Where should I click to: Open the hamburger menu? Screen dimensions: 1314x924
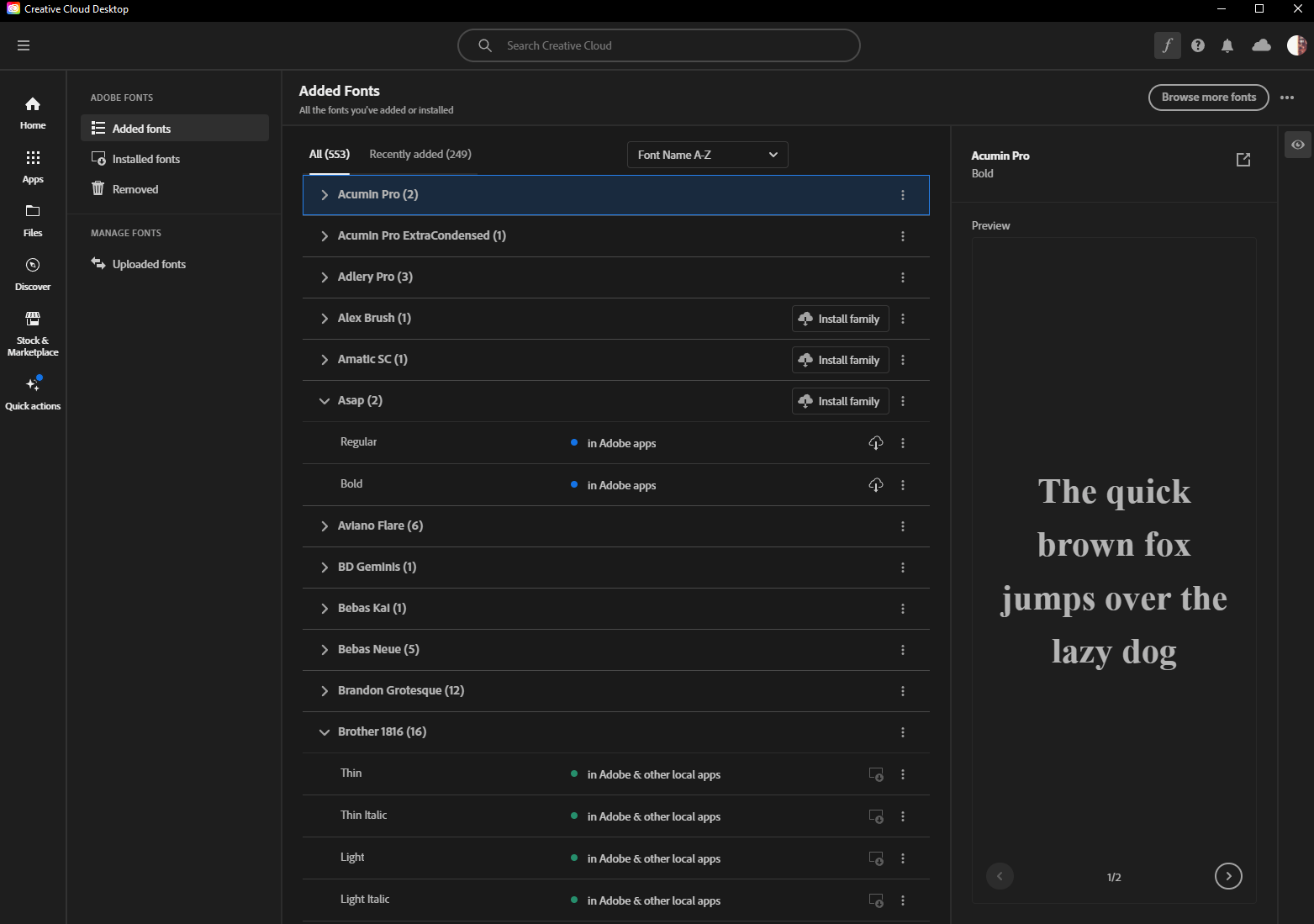pyautogui.click(x=24, y=45)
